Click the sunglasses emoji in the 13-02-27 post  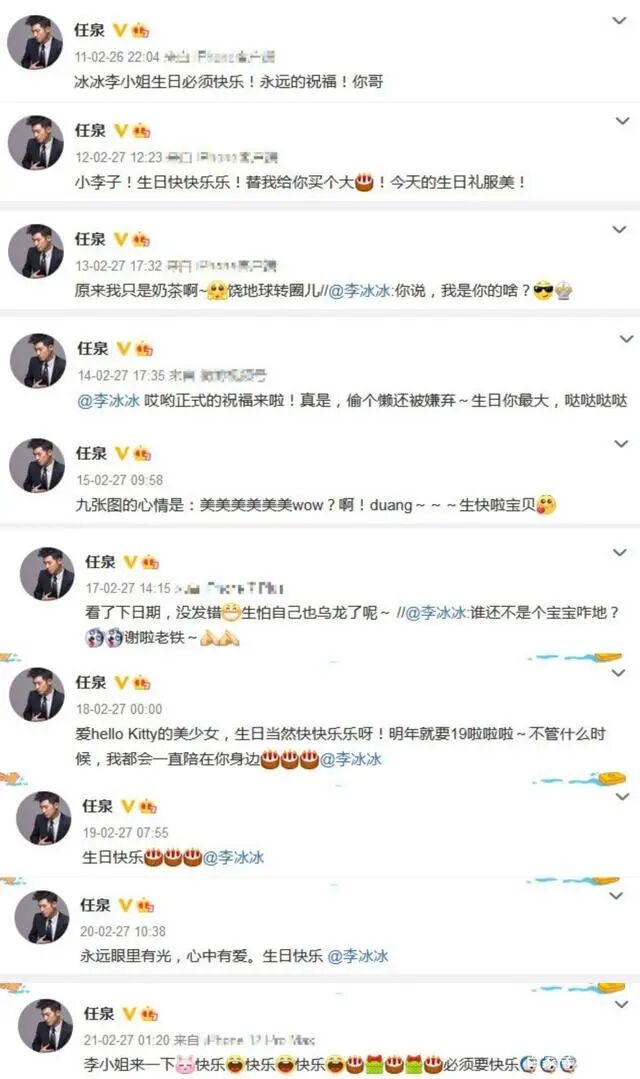(544, 291)
